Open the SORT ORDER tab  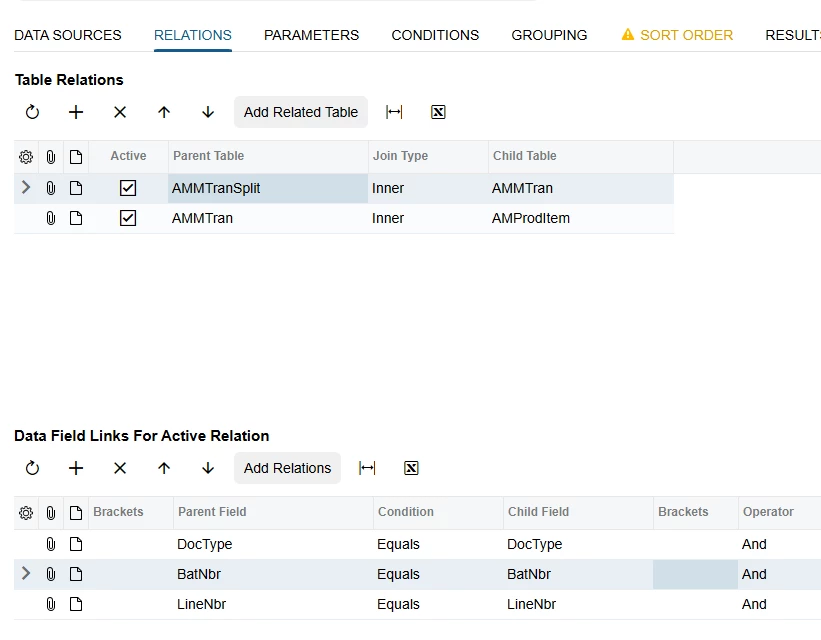click(677, 35)
